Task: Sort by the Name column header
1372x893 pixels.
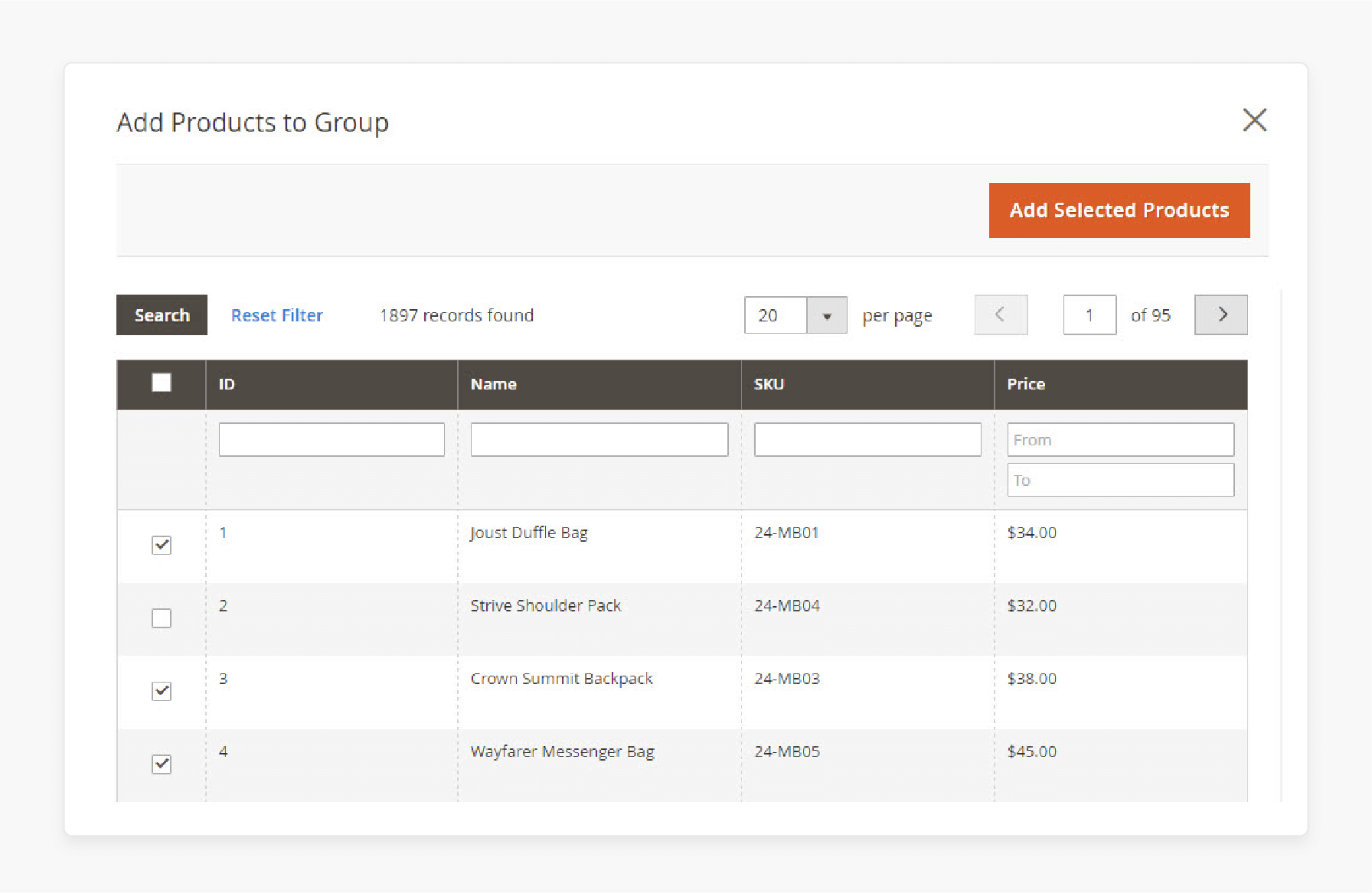Action: click(x=493, y=384)
